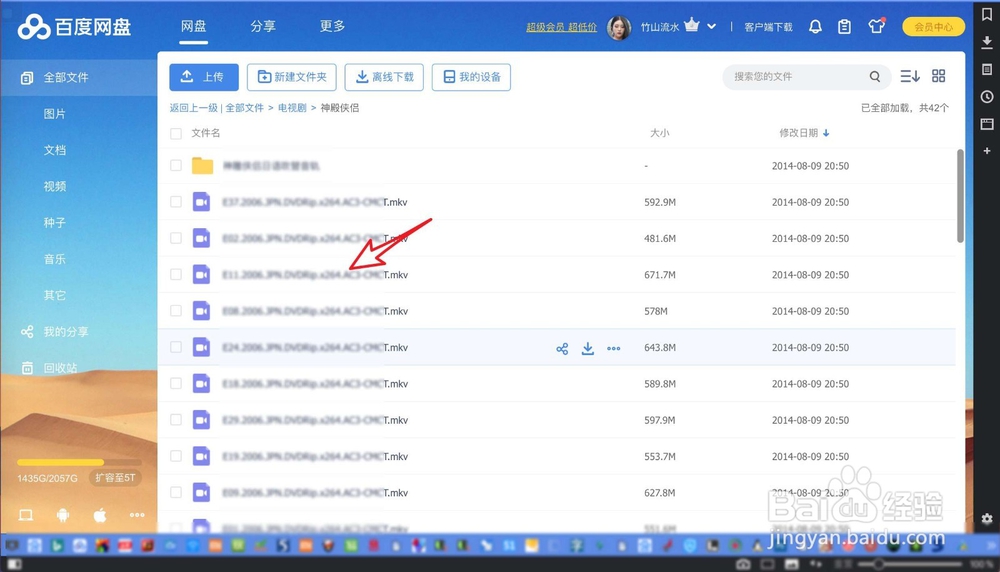Click the computer client icon in sidebar bottom

point(26,515)
